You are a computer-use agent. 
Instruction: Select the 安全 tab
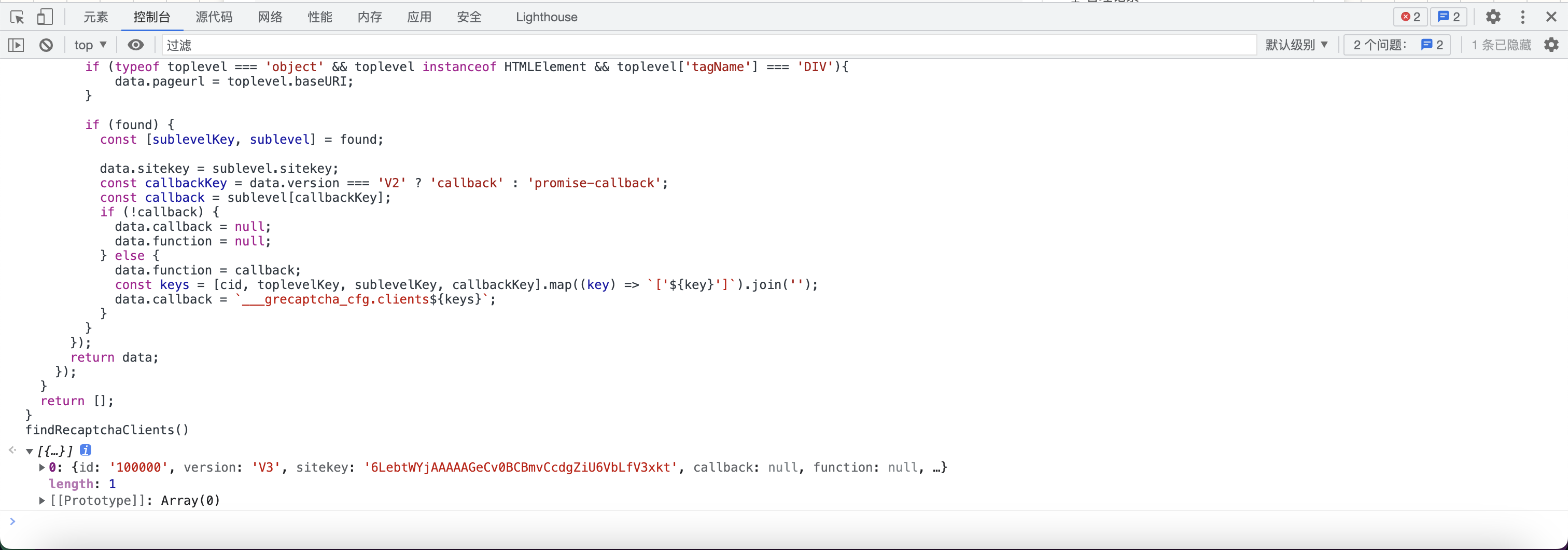coord(469,17)
